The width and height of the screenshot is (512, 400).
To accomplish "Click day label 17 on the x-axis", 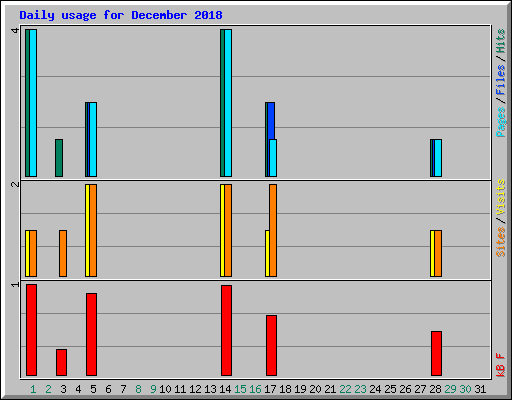I will tap(270, 389).
